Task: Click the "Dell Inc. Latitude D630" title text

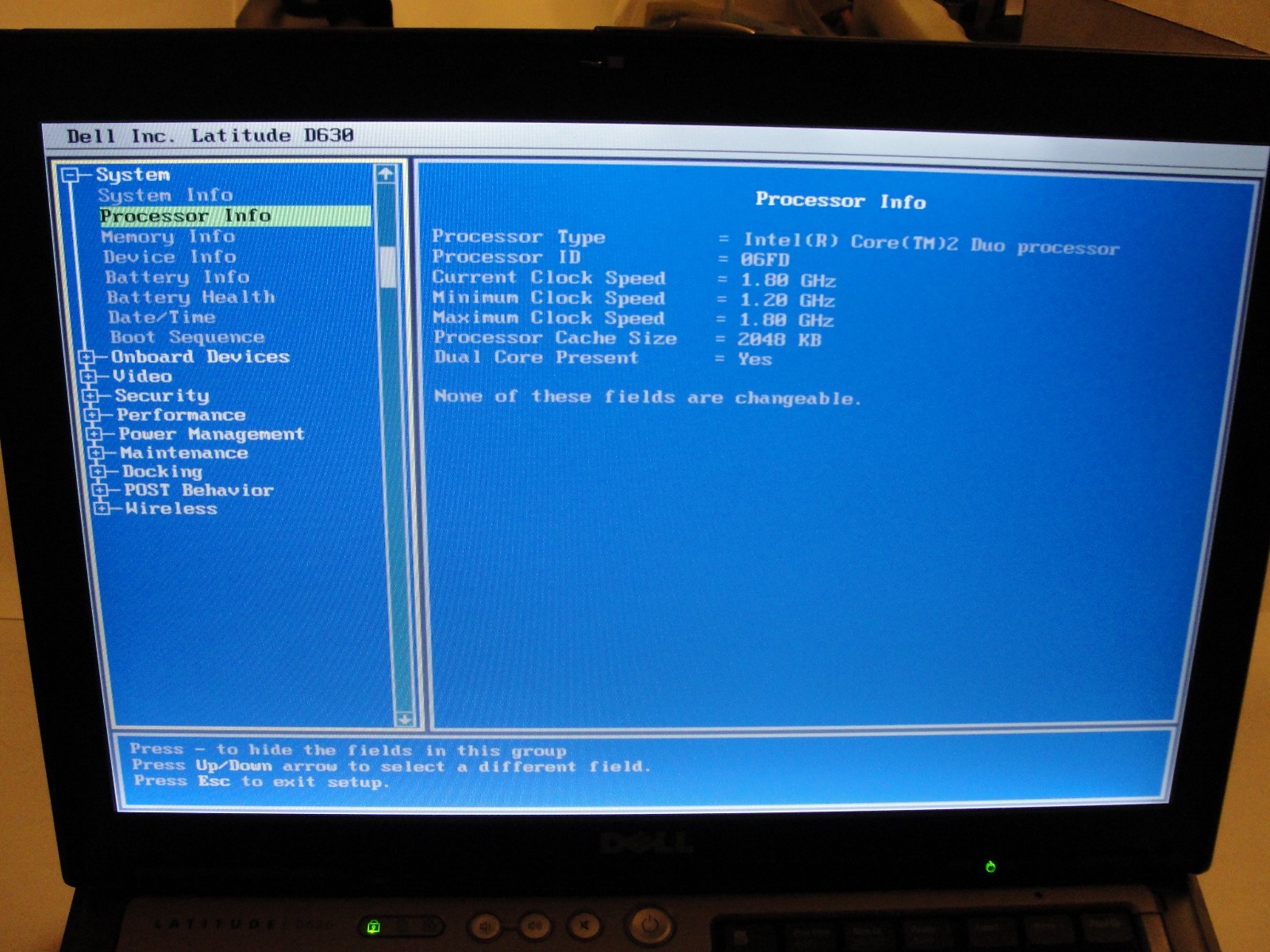Action: coord(210,136)
